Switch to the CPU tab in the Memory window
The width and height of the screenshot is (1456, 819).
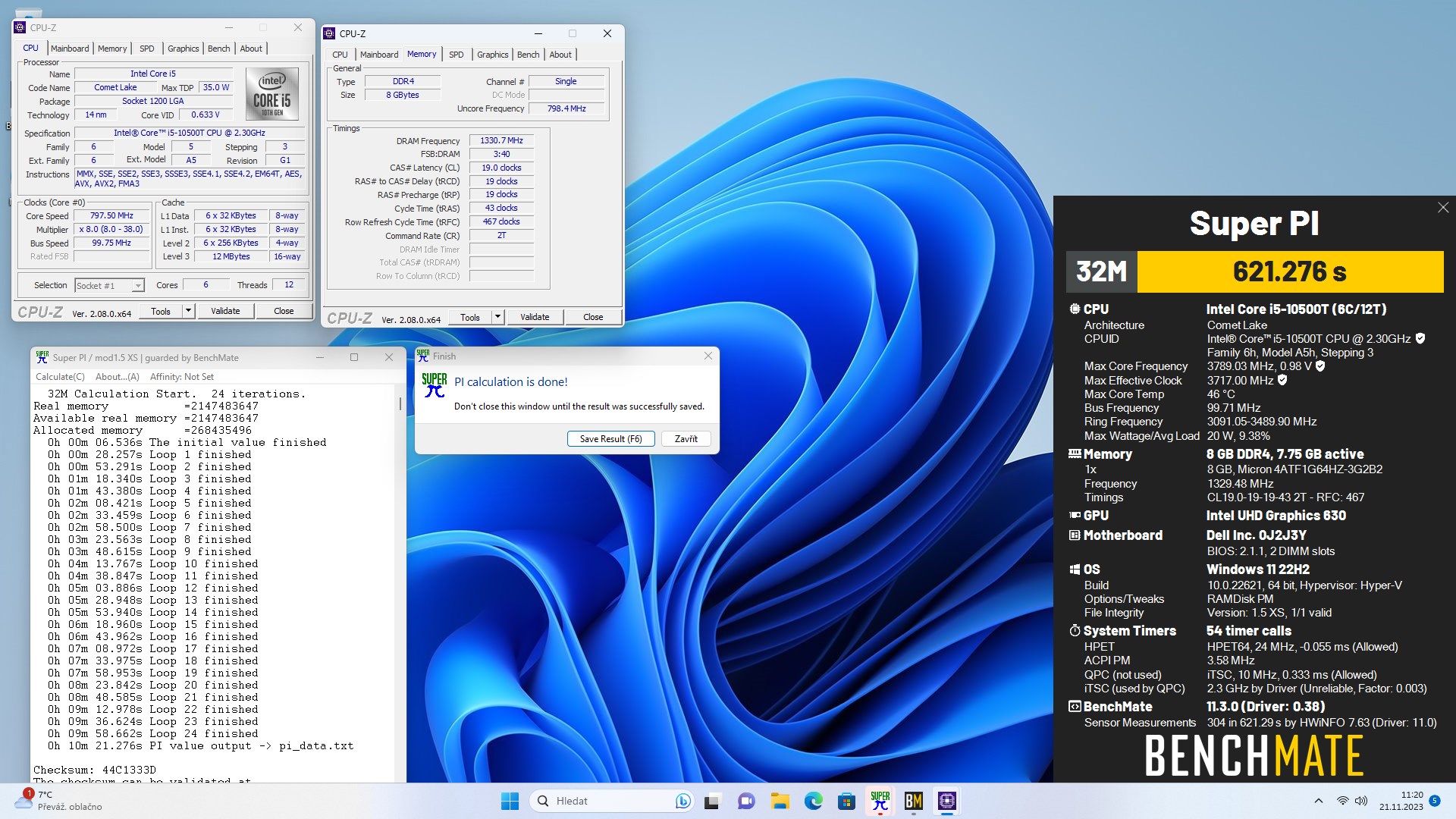pos(340,55)
